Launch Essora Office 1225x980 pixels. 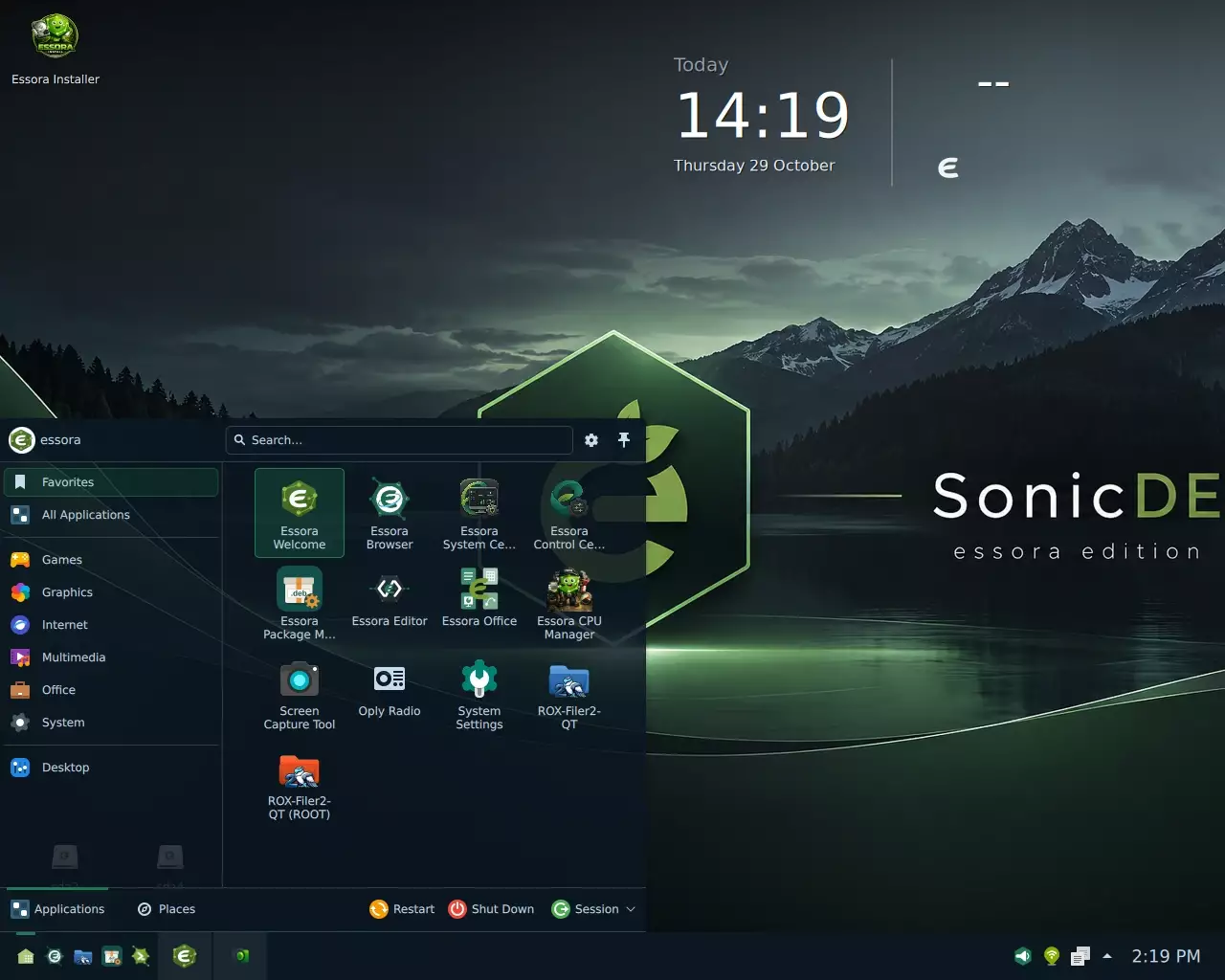(x=479, y=603)
